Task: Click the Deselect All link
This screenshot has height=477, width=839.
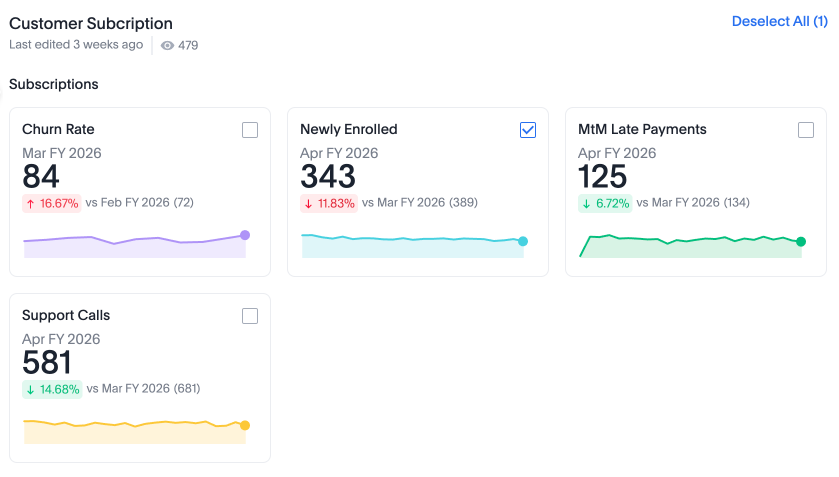Action: pyautogui.click(x=779, y=21)
